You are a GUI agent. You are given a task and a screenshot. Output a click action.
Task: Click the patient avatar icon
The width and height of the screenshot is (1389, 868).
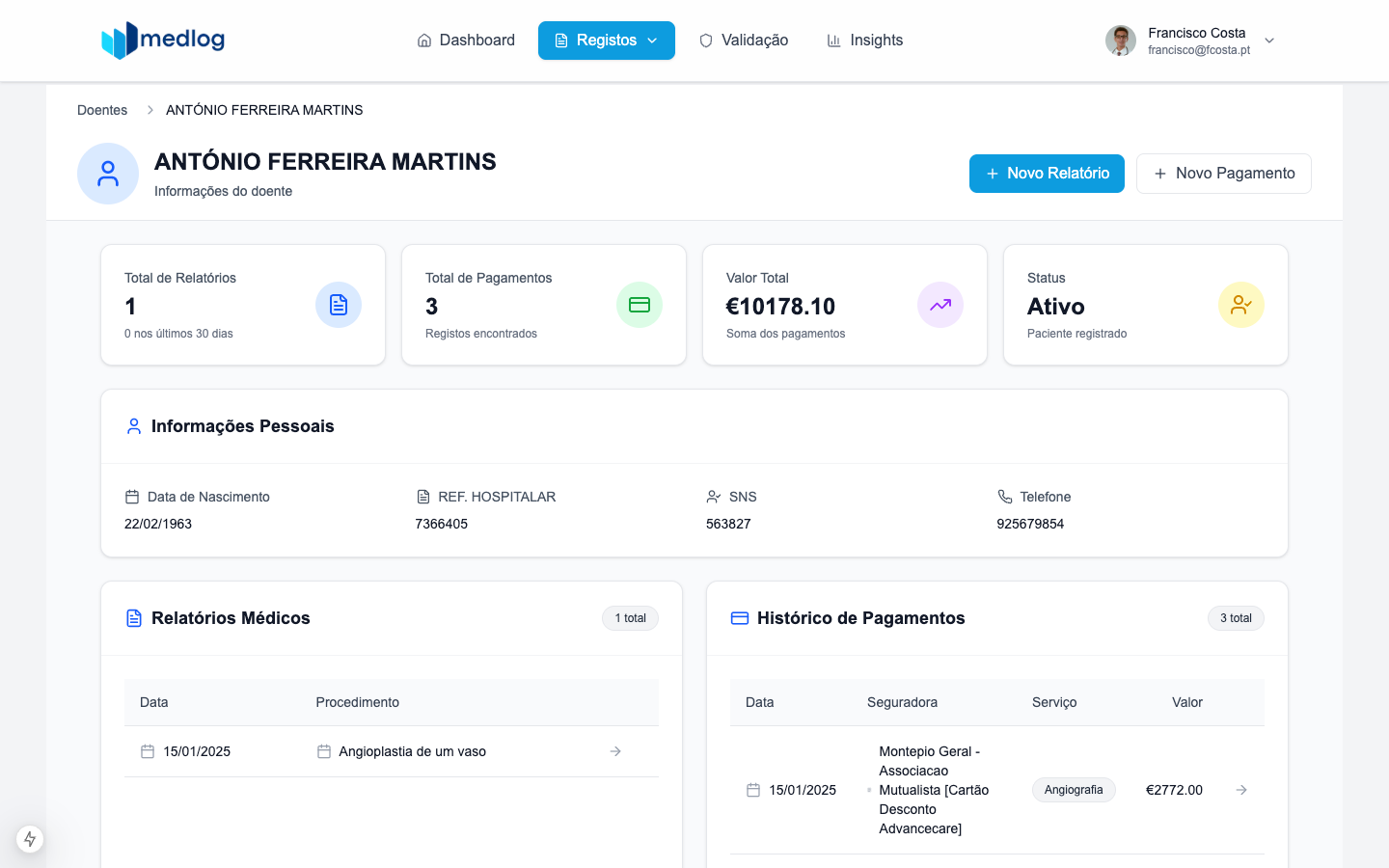(x=108, y=174)
